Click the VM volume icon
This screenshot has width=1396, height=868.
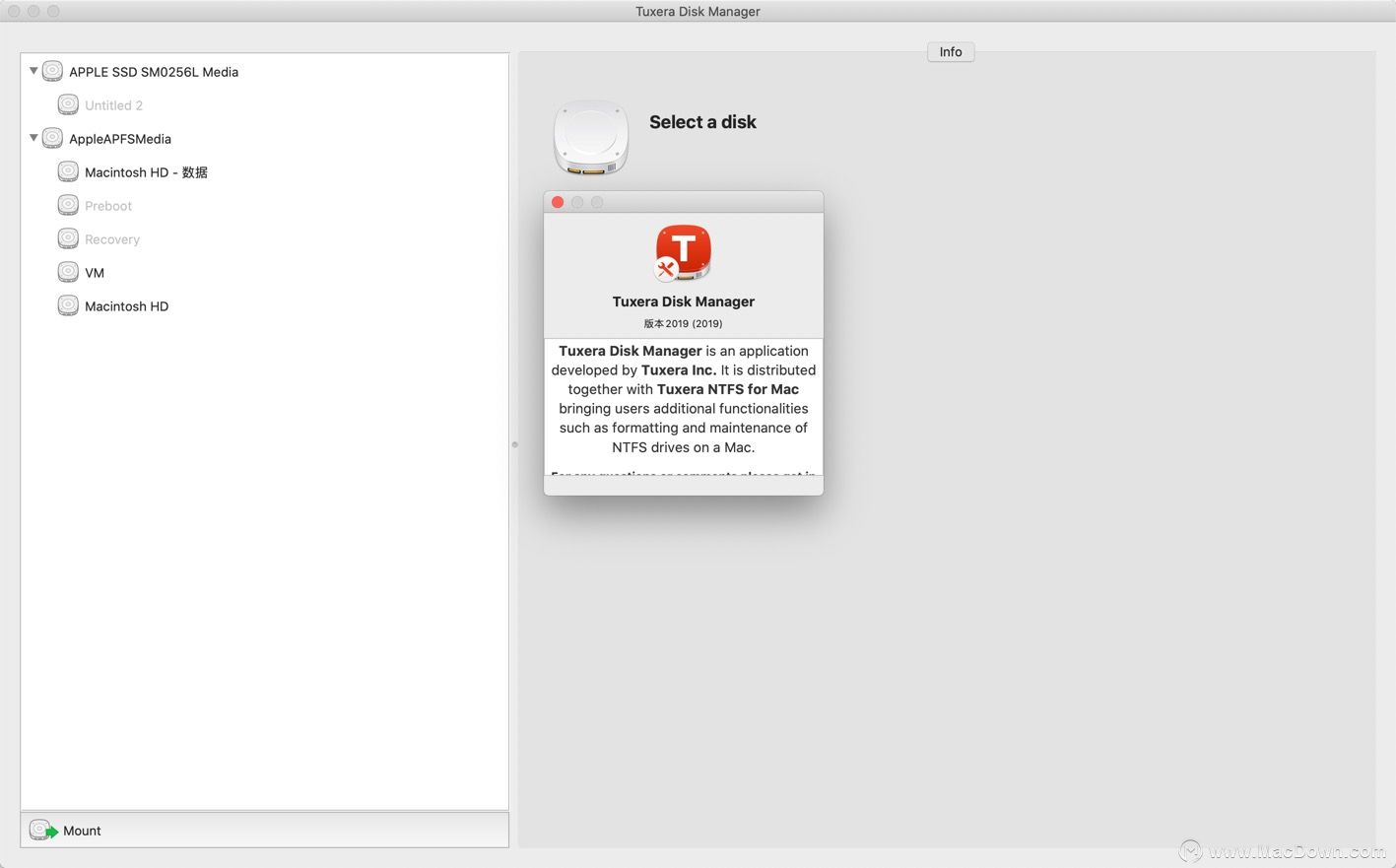click(68, 272)
